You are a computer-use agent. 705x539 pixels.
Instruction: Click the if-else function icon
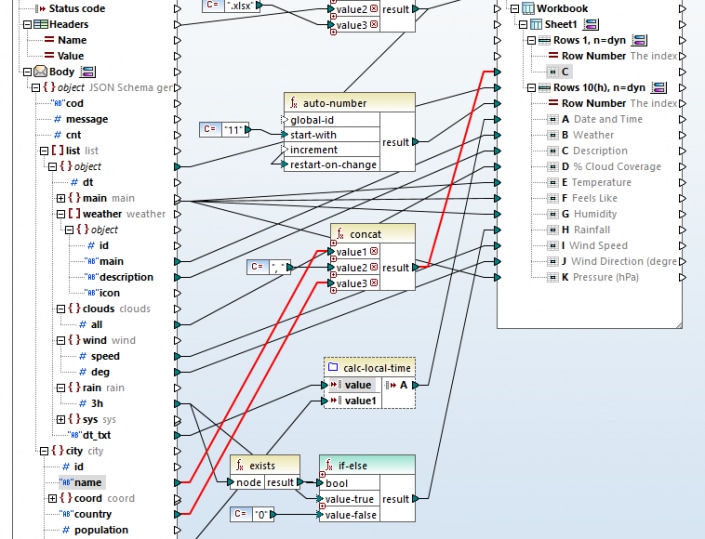[x=329, y=466]
